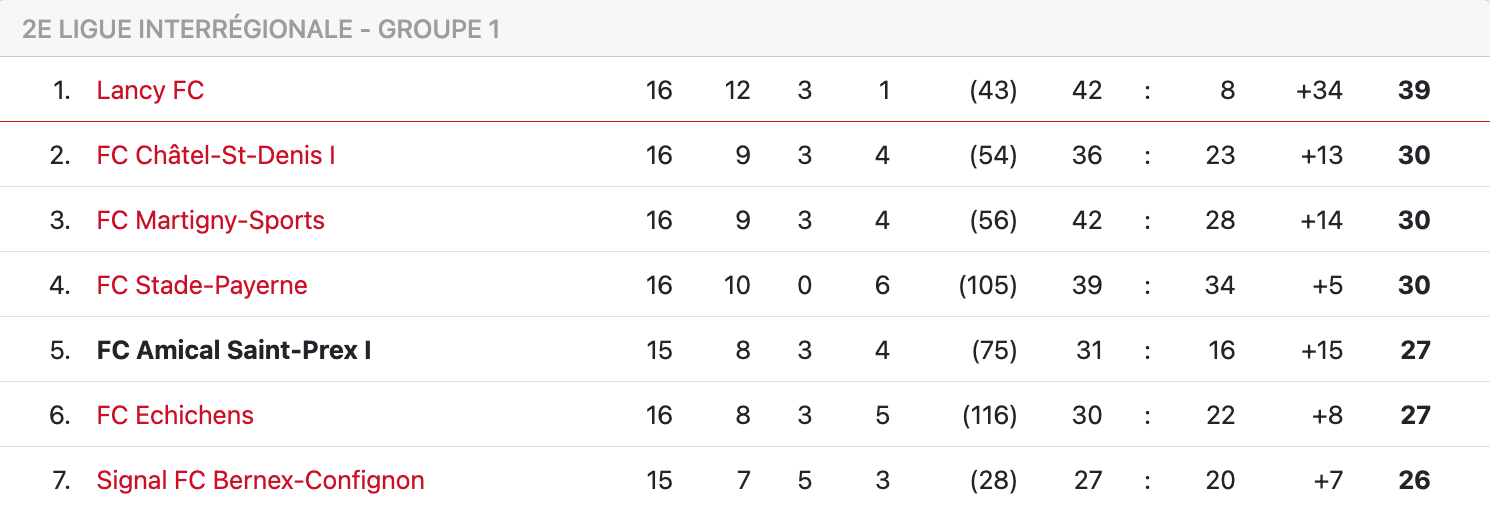1490x508 pixels.
Task: Click the (105) fair-play value for Stade-Payerne
Action: (988, 285)
